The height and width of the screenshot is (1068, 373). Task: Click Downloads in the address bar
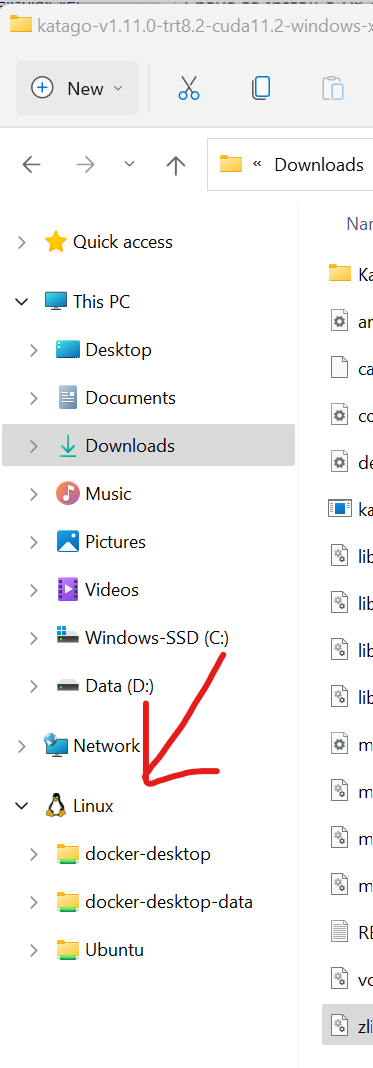pos(319,164)
